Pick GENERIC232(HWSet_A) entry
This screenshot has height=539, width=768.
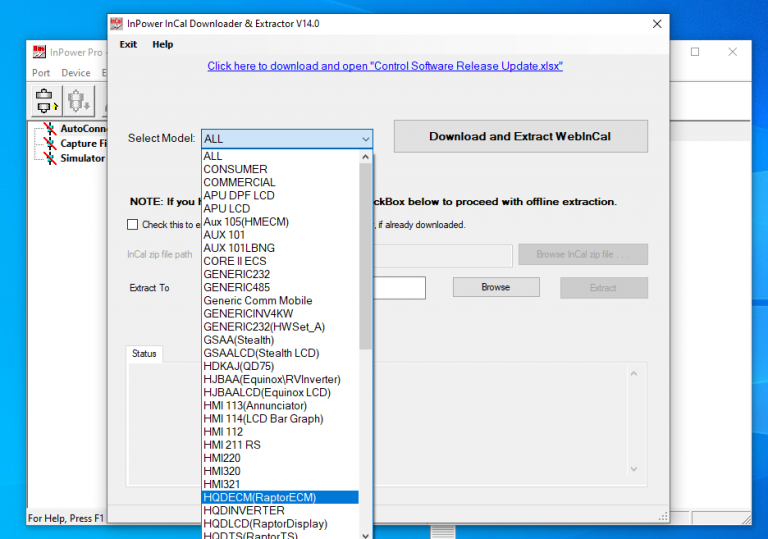(x=280, y=327)
